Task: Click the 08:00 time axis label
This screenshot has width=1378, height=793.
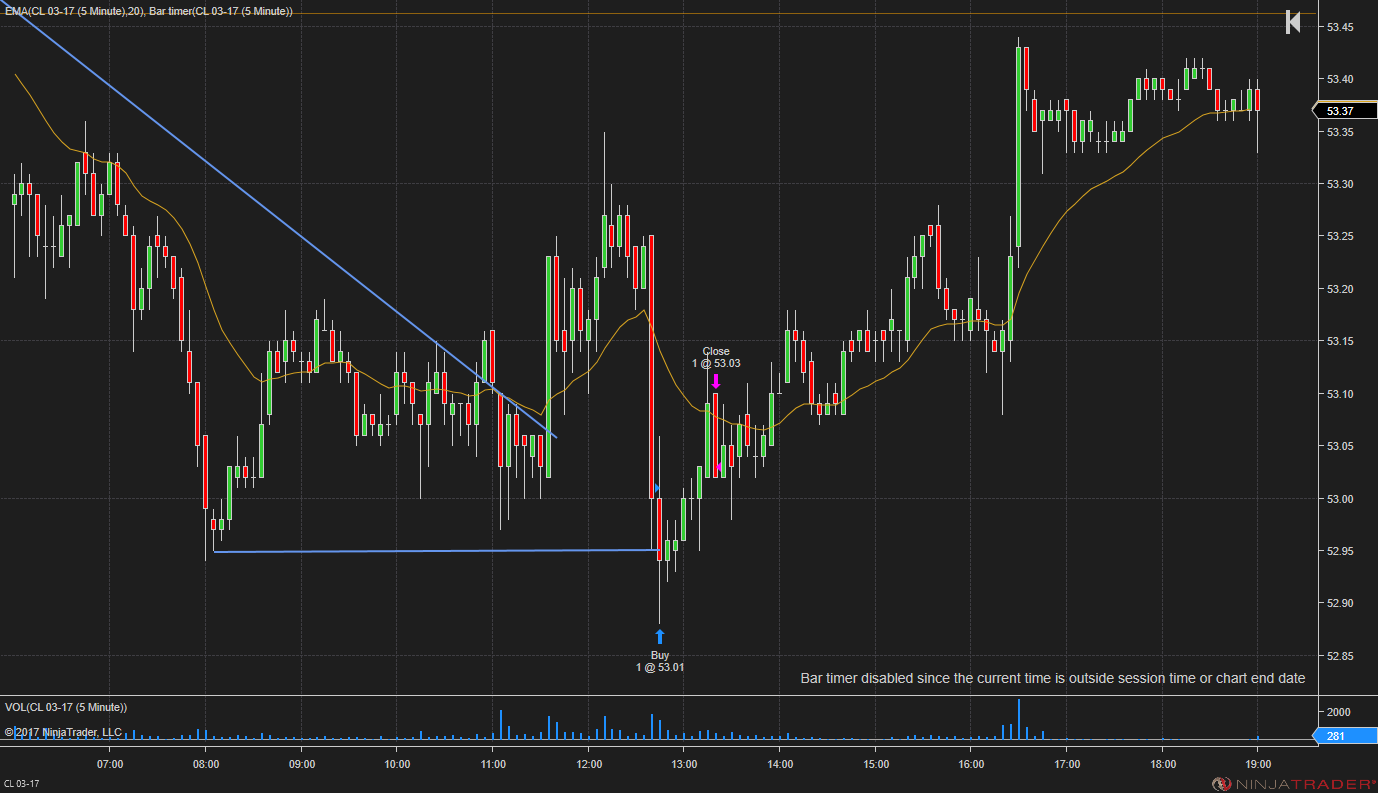Action: coord(206,764)
